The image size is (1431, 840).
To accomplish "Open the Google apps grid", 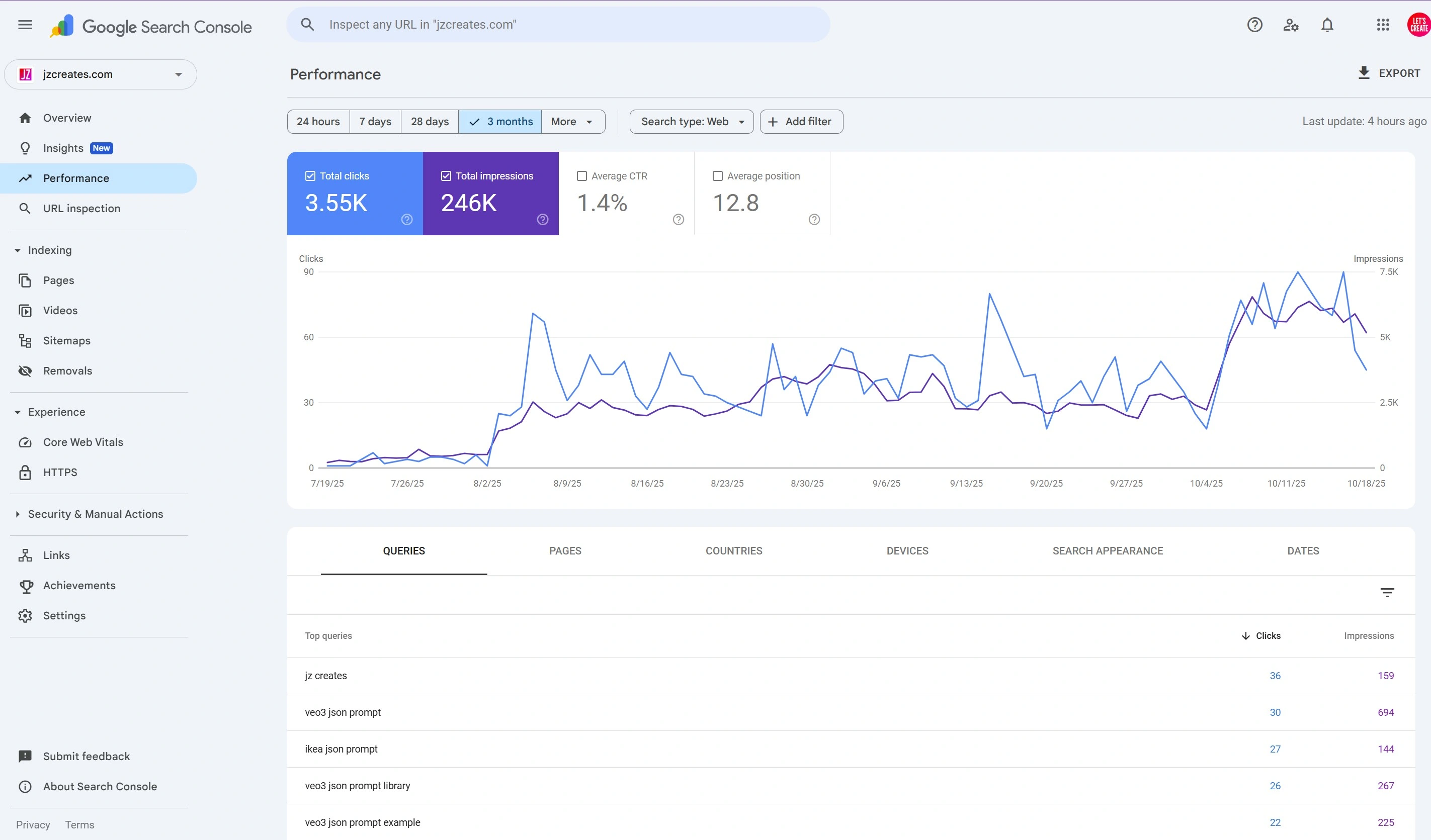I will coord(1383,25).
